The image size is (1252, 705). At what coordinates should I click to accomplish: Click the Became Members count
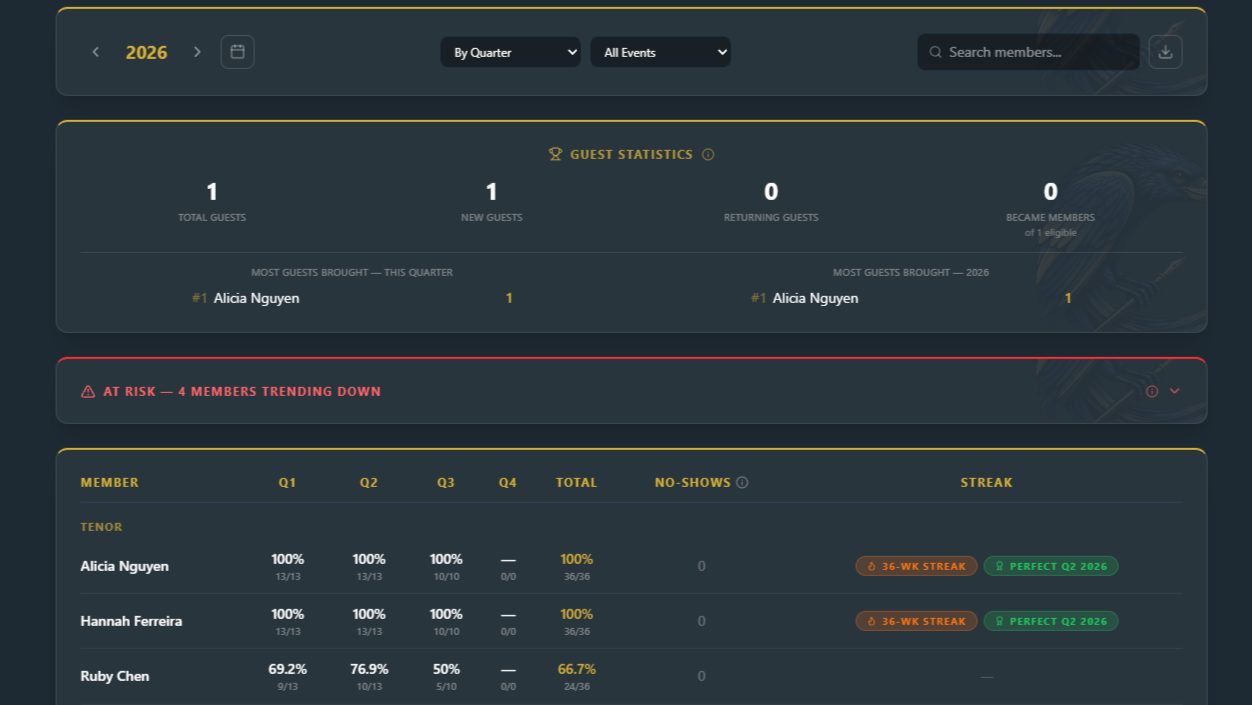pyautogui.click(x=1051, y=192)
